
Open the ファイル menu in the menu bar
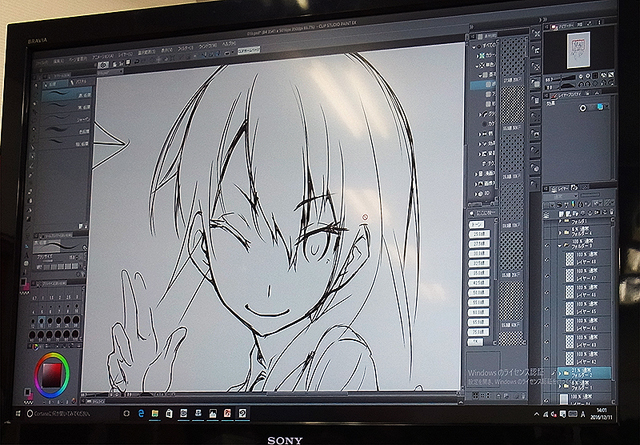(42, 62)
